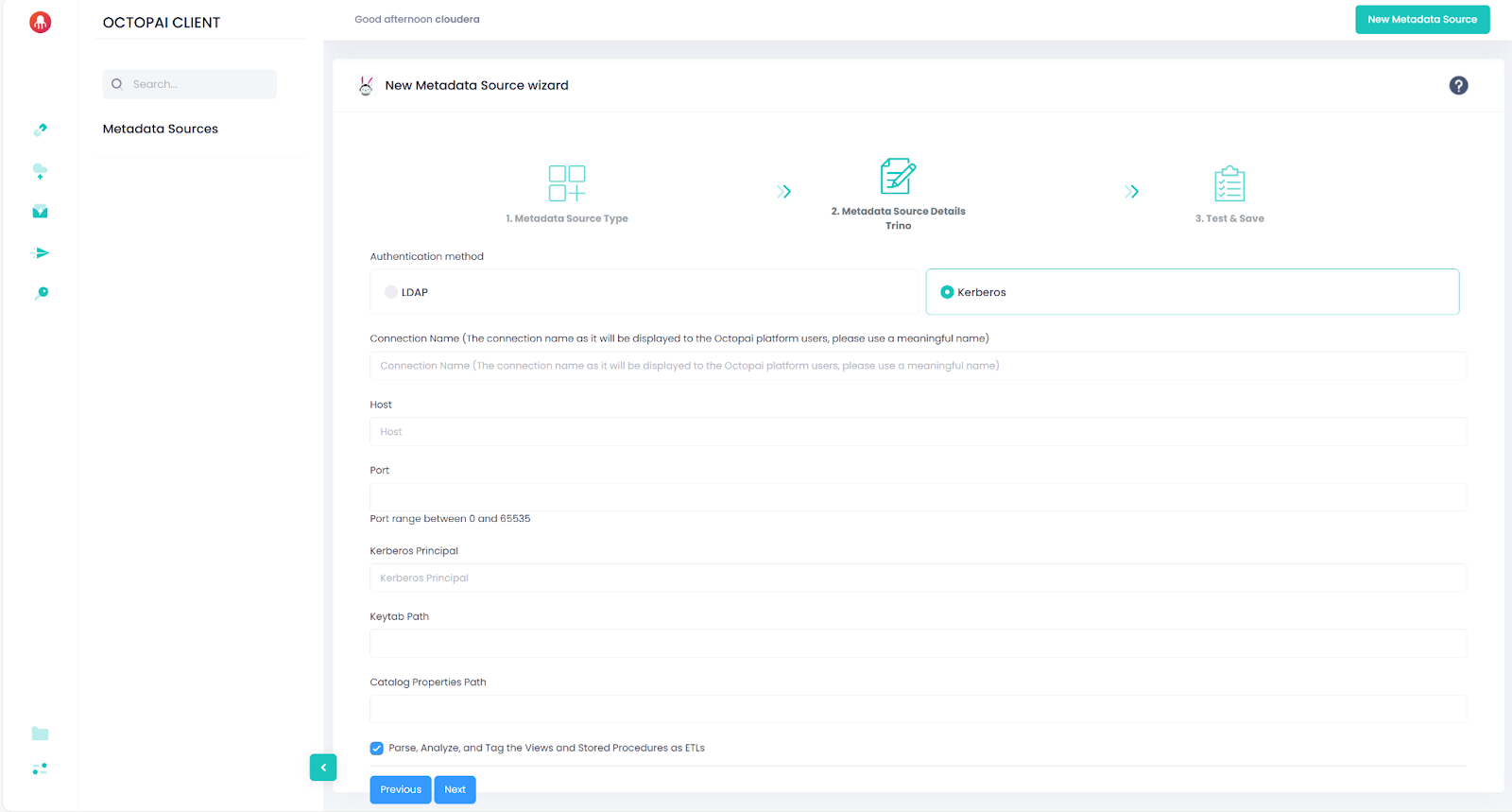Click the Metadata Source Details pencil-note step icon
The width and height of the screenshot is (1512, 812).
[x=898, y=176]
